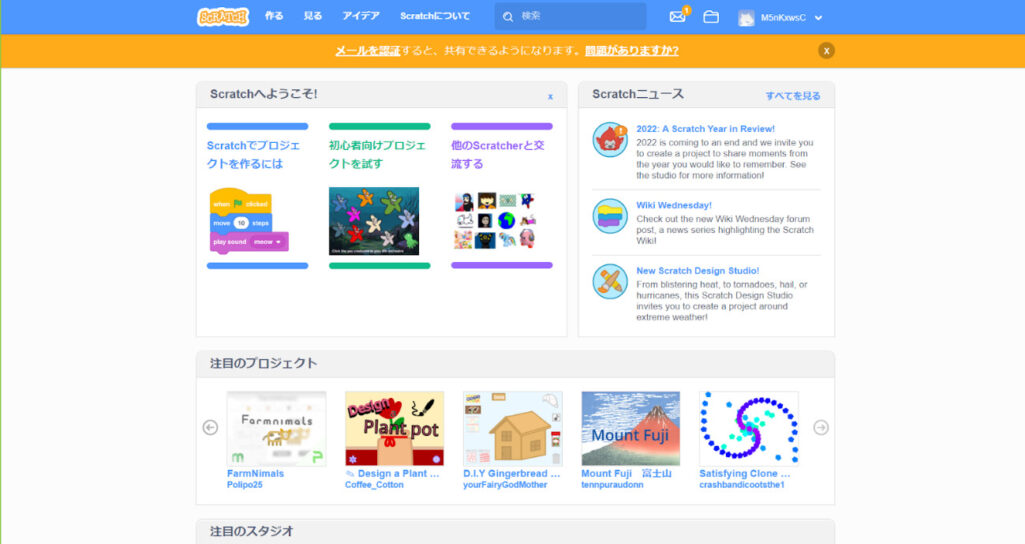This screenshot has width=1025, height=544.
Task: Click the Mount Fuji 富士山 project title
Action: pos(626,473)
